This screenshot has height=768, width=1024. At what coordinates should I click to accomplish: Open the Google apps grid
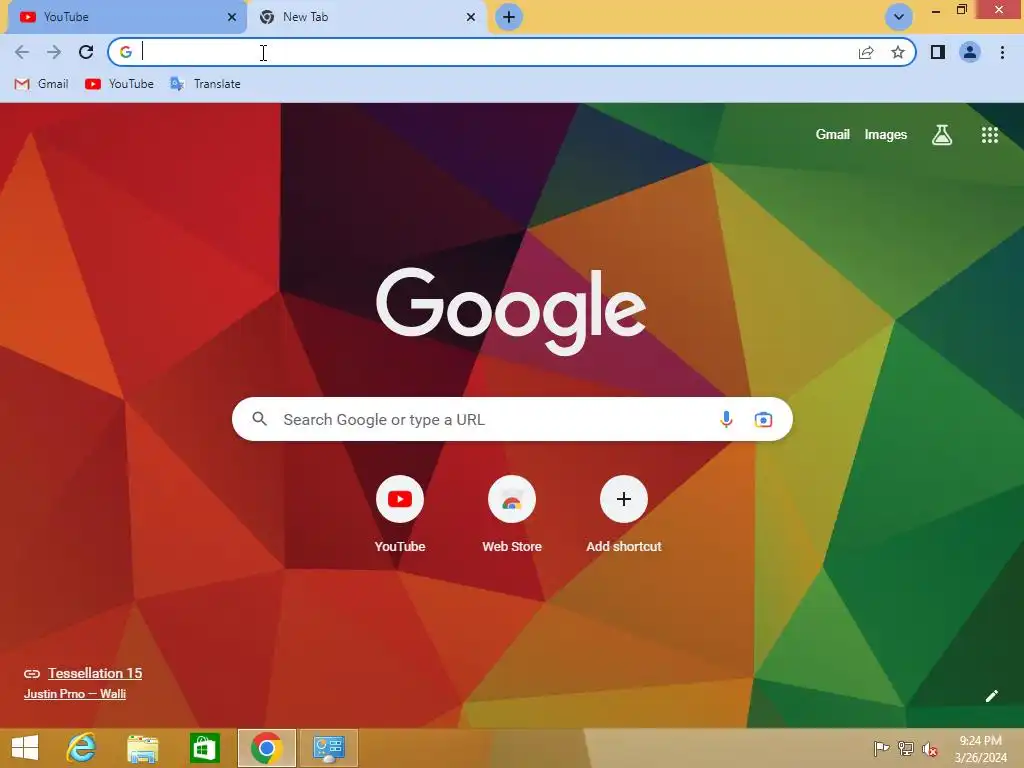coord(990,135)
